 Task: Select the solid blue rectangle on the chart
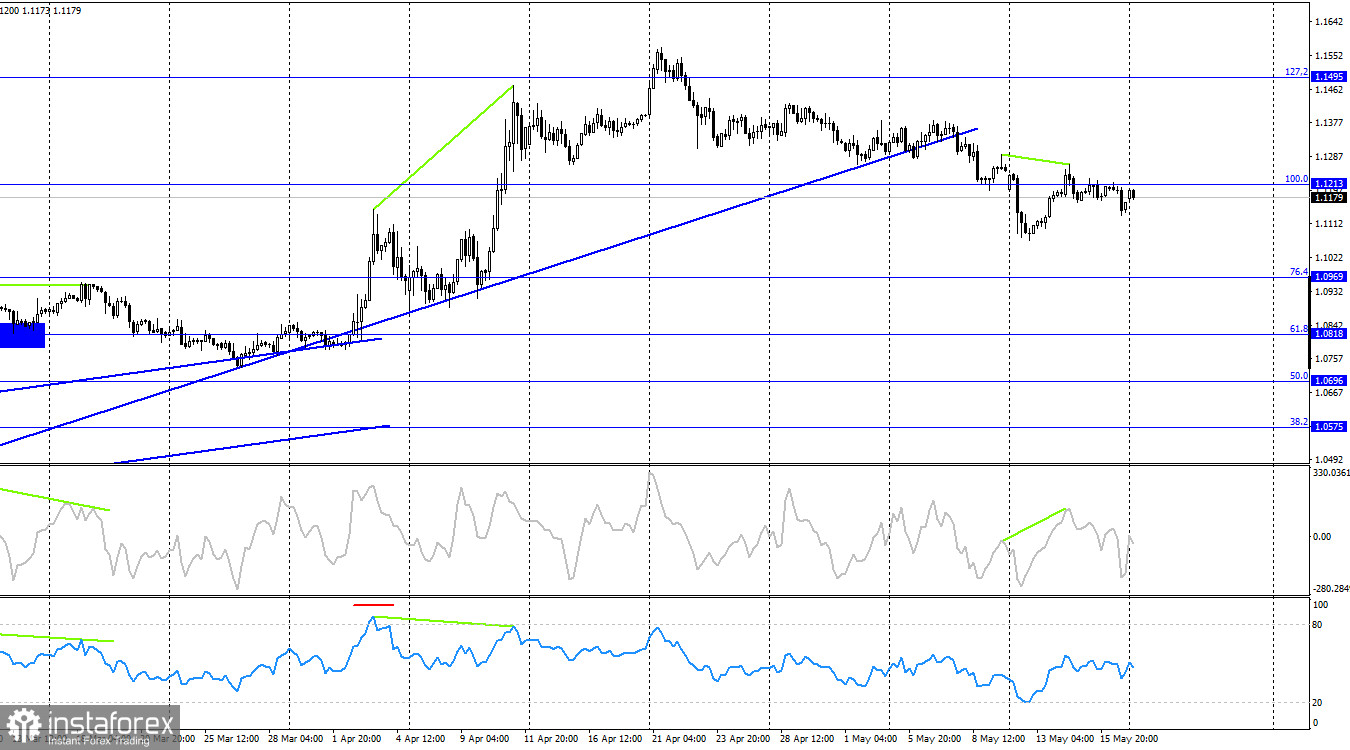[22, 335]
